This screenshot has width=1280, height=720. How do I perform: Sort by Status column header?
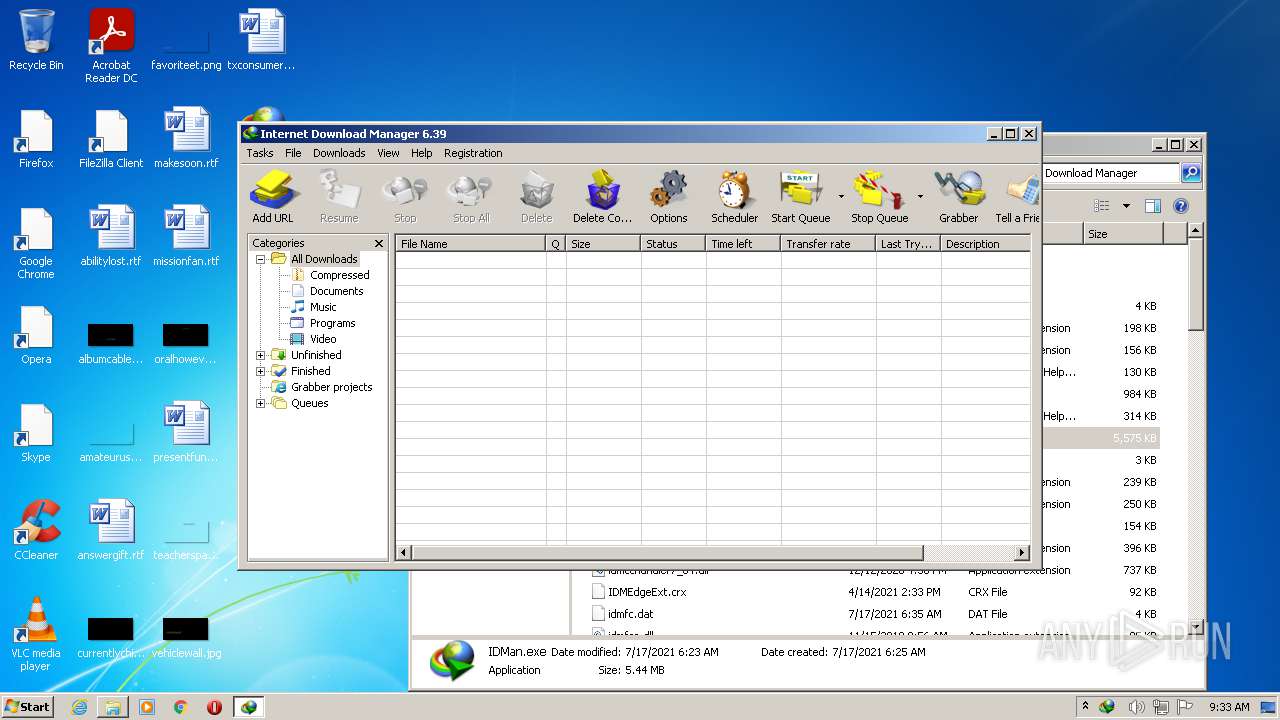click(673, 244)
